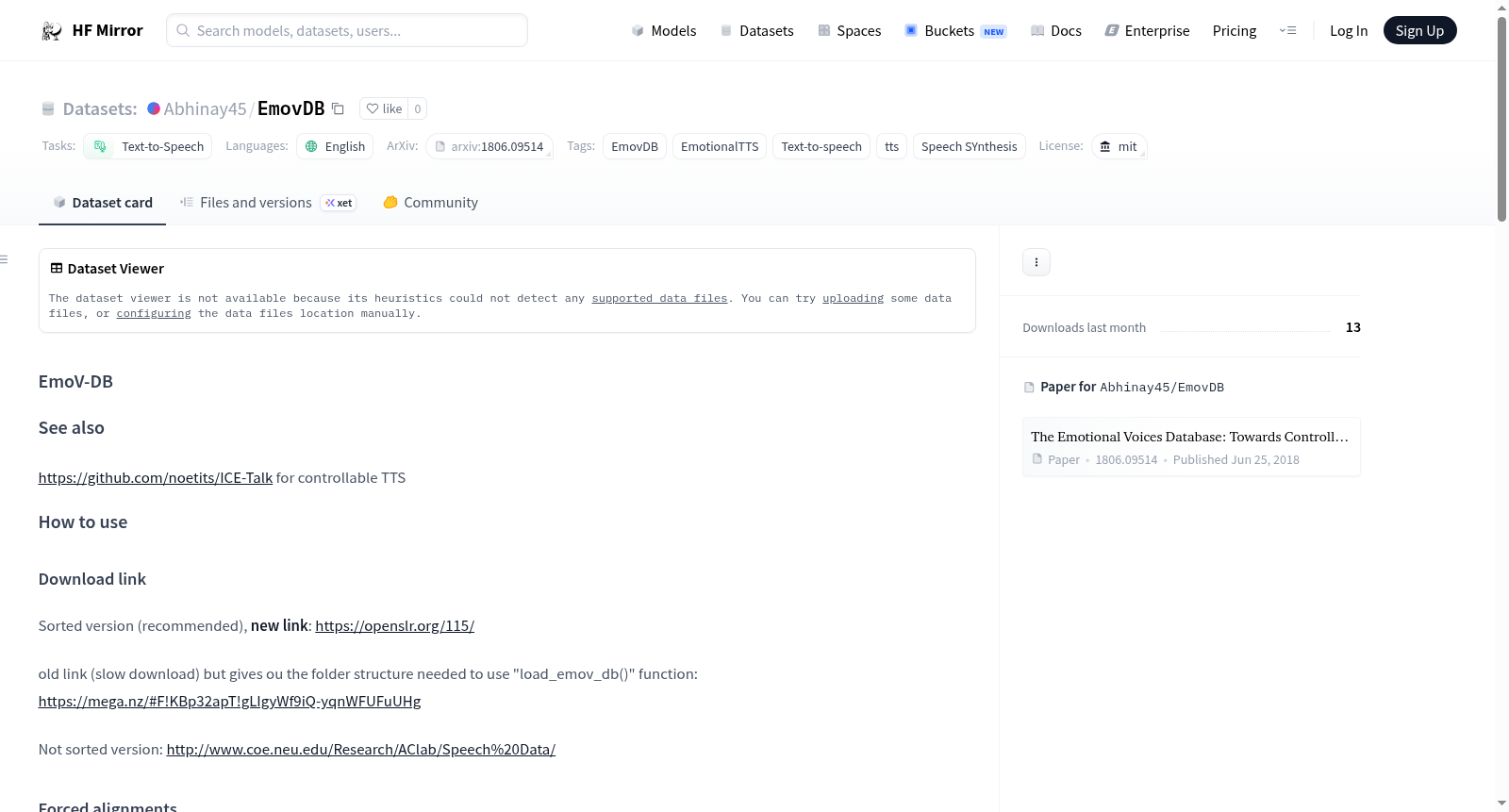Open the uploading link in Dataset Viewer
Viewport: 1509px width, 812px height.
(853, 298)
